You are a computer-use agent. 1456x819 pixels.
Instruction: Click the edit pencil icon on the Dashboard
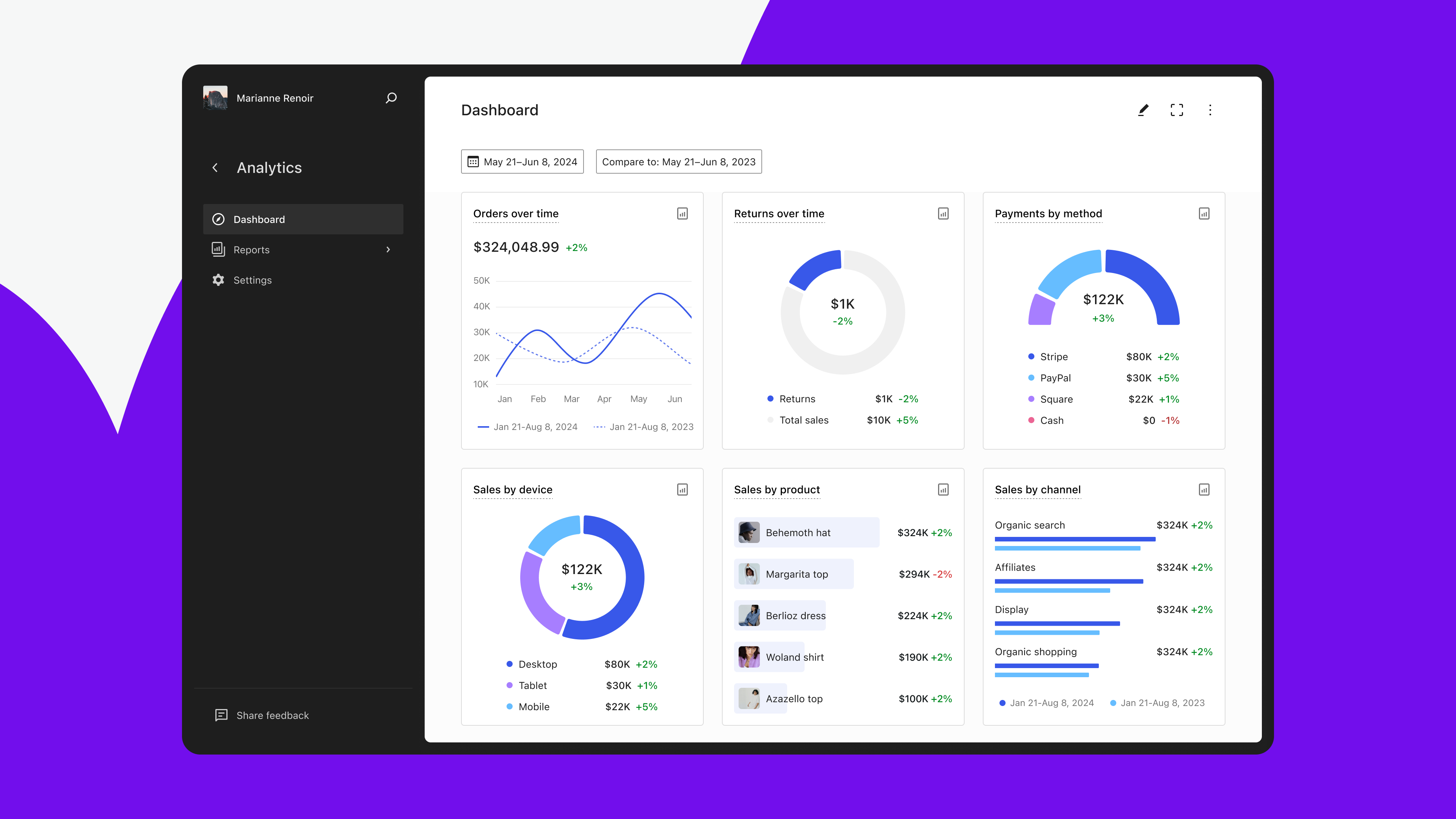[1143, 110]
